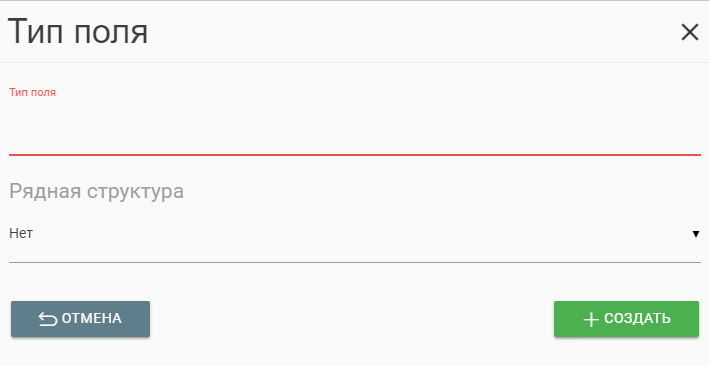Click the ОТМЕНА text on gray button
This screenshot has height=366, width=709.
click(x=92, y=318)
